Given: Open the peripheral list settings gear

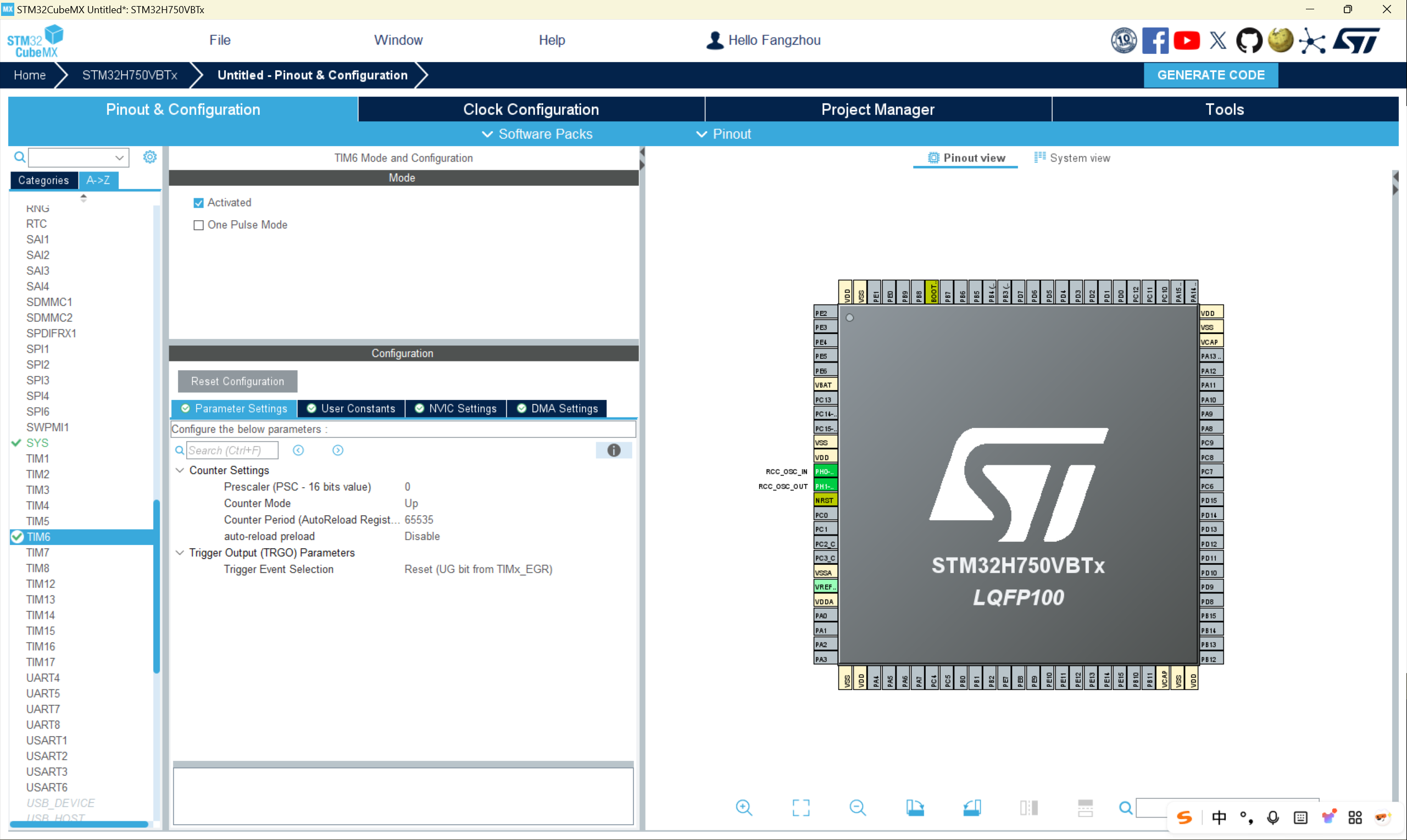Looking at the screenshot, I should point(149,157).
